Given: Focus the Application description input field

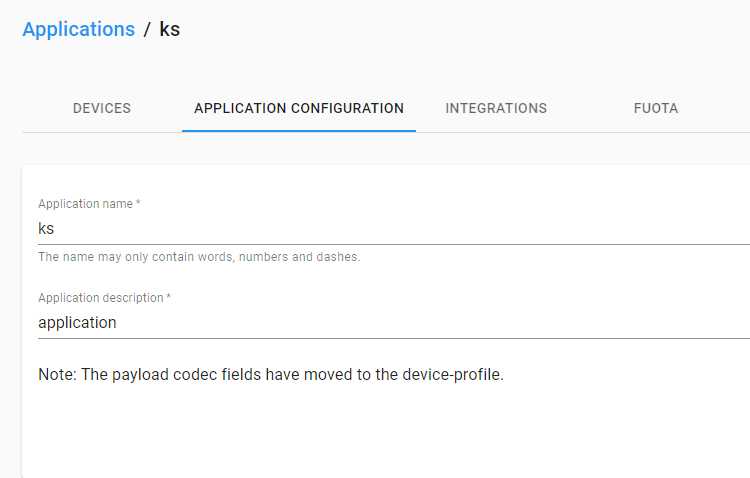Looking at the screenshot, I should pos(394,322).
